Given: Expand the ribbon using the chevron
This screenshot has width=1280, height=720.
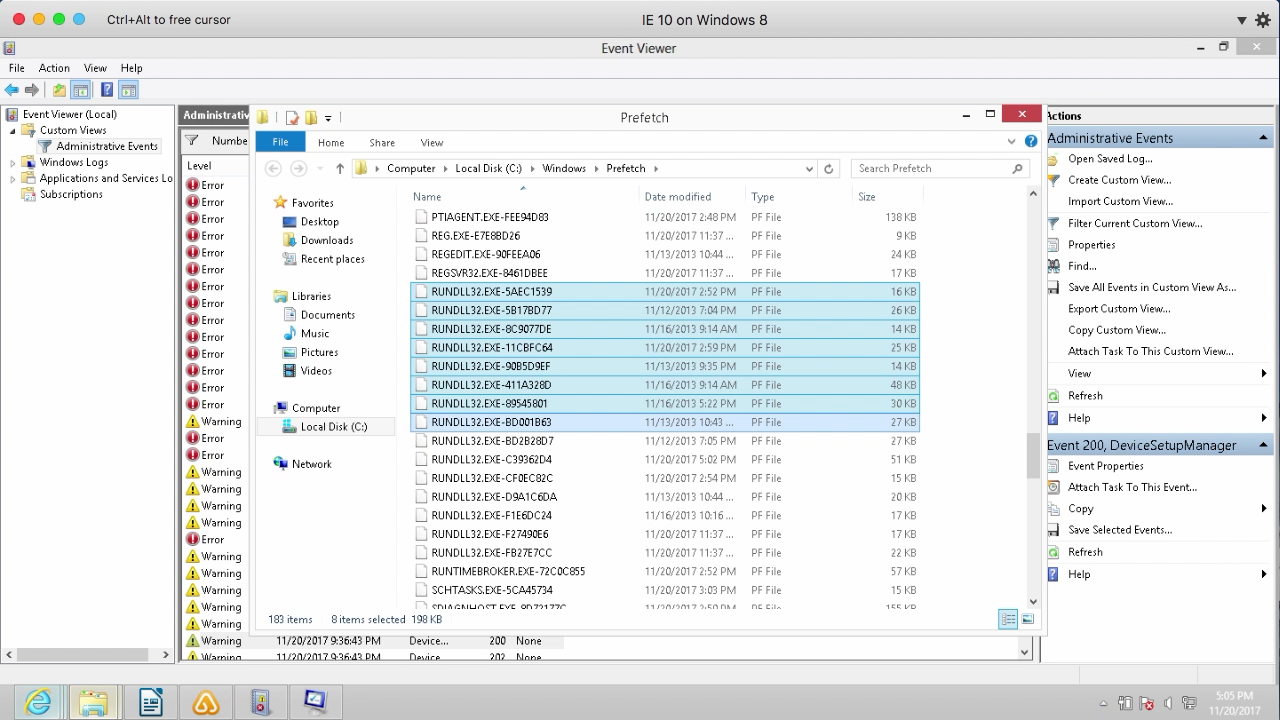Looking at the screenshot, I should pyautogui.click(x=1011, y=142).
